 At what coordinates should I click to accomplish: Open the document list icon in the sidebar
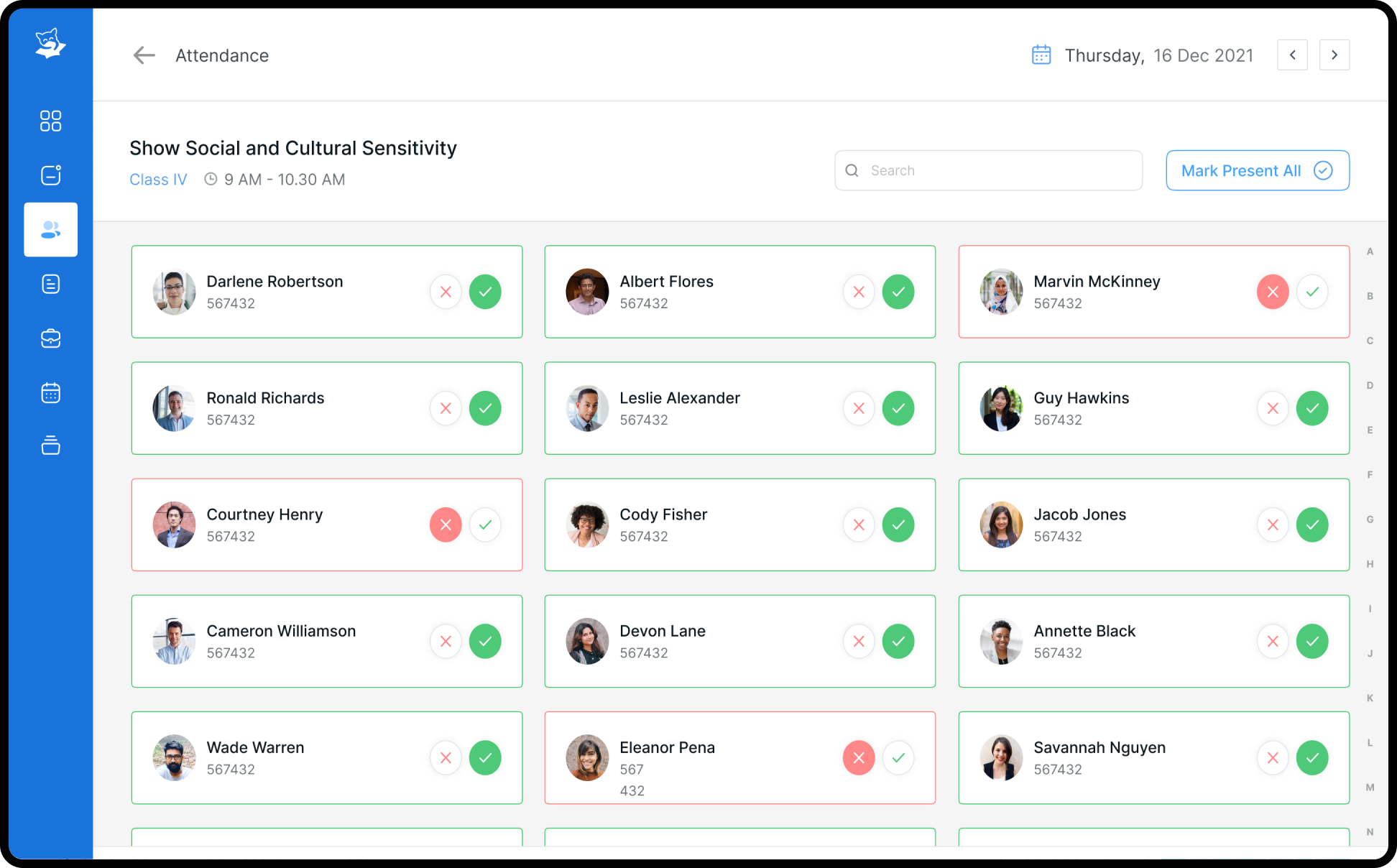(x=50, y=284)
